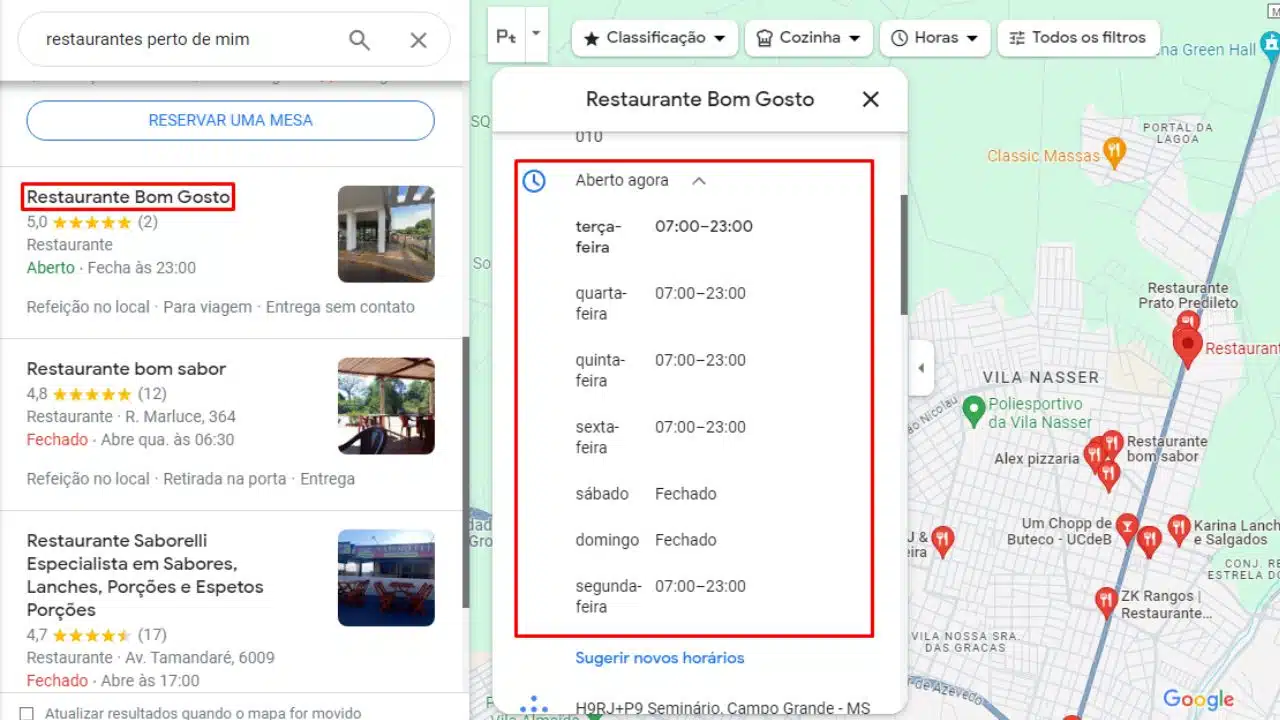Click Poliesportivo da Vila Nasser marker
The height and width of the screenshot is (720, 1280).
[973, 411]
